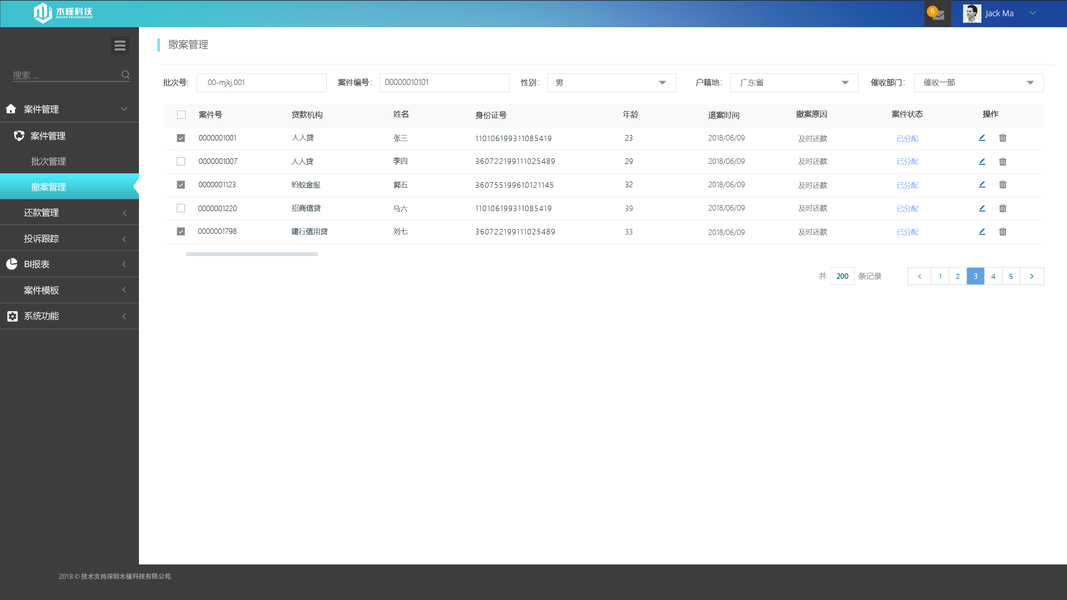Edit row 0000001007 with pencil icon

(982, 162)
